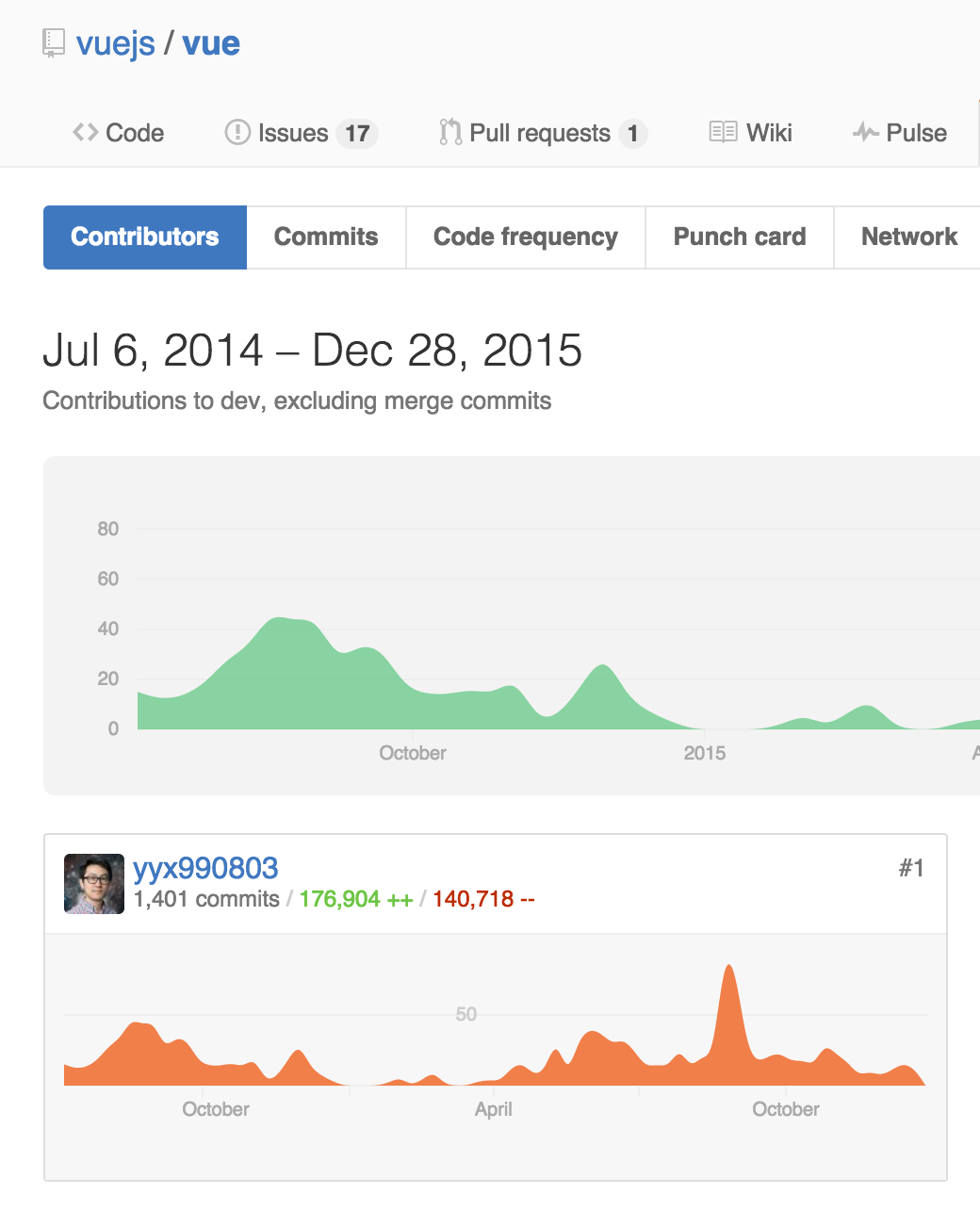
Task: Open the Punch card tab
Action: tap(740, 237)
